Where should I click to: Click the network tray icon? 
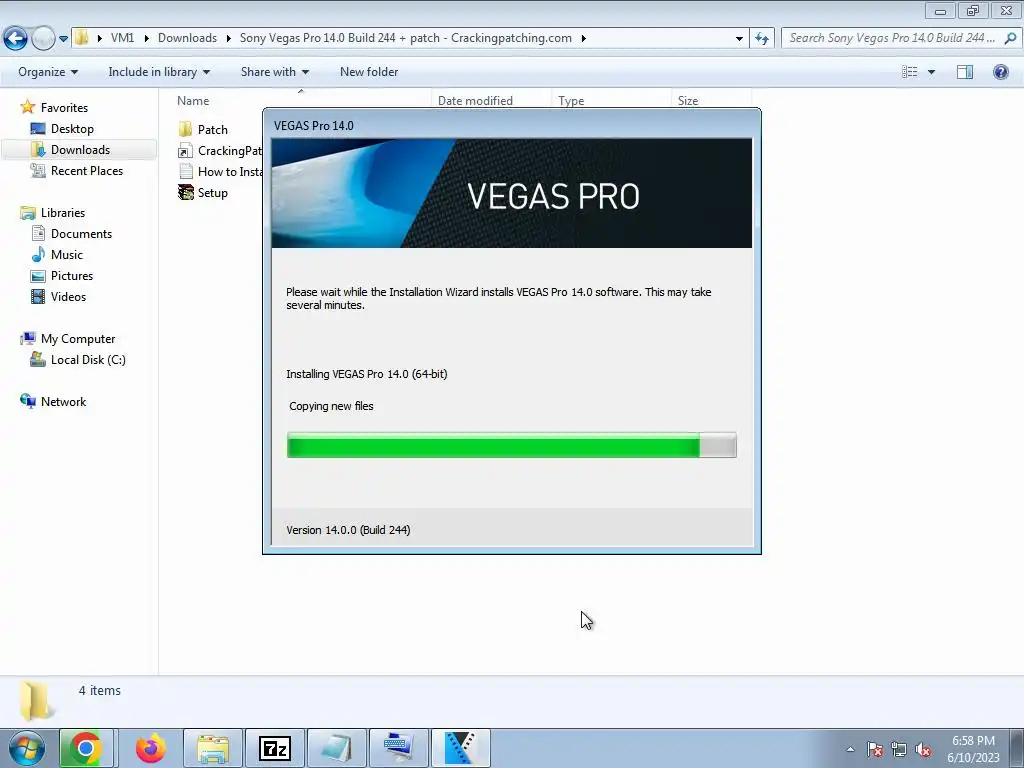click(899, 749)
